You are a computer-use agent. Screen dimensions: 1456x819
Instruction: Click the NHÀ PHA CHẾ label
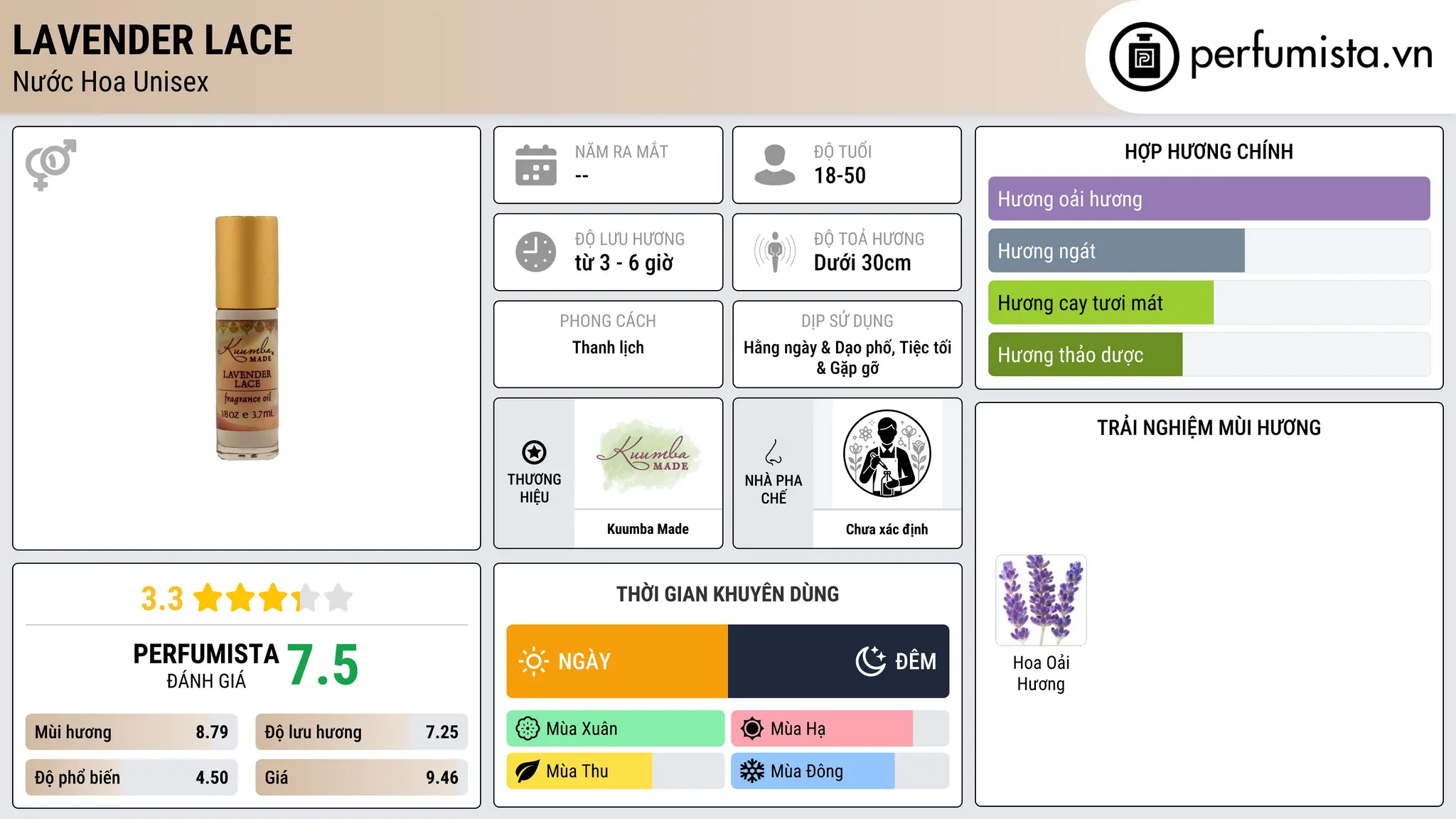pyautogui.click(x=773, y=489)
